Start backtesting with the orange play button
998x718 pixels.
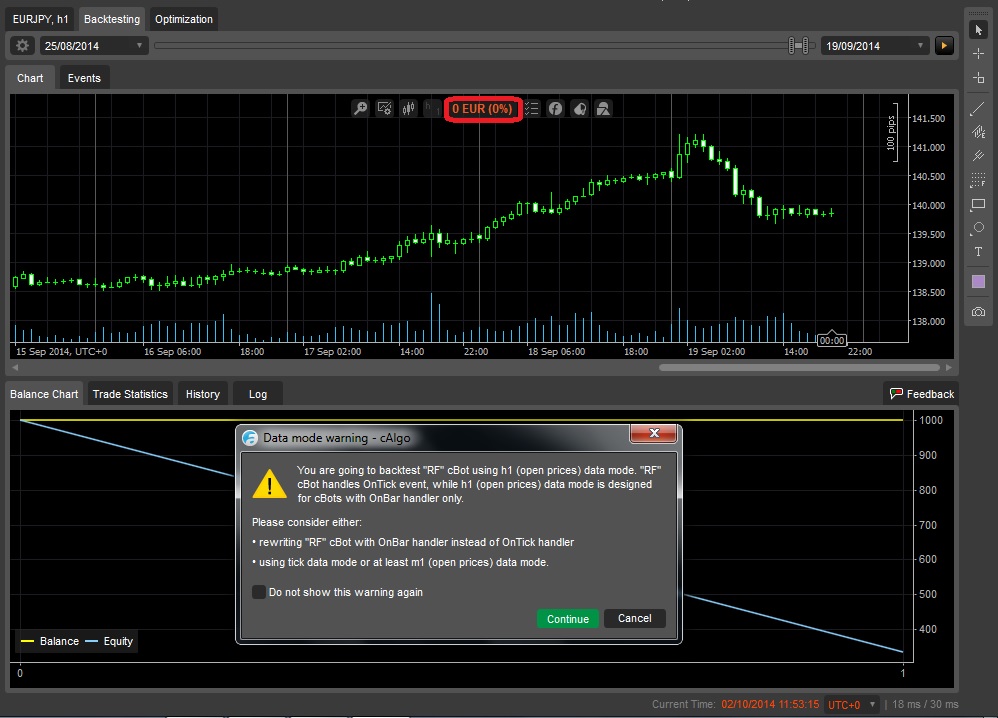click(x=944, y=46)
